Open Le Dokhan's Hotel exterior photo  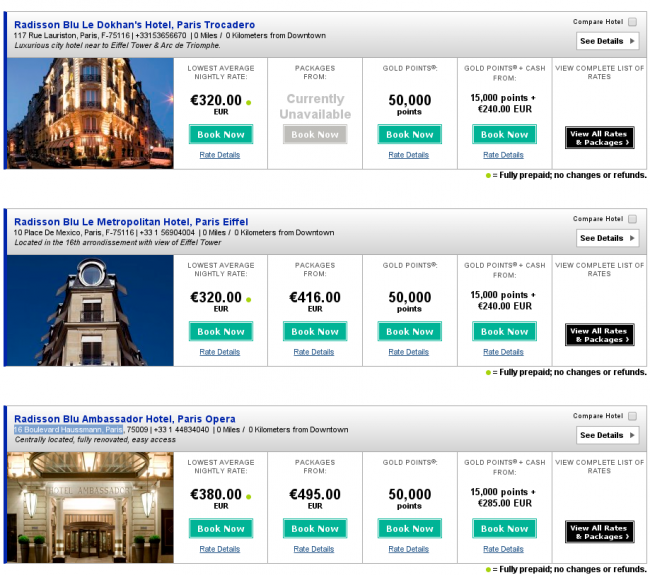pos(89,113)
